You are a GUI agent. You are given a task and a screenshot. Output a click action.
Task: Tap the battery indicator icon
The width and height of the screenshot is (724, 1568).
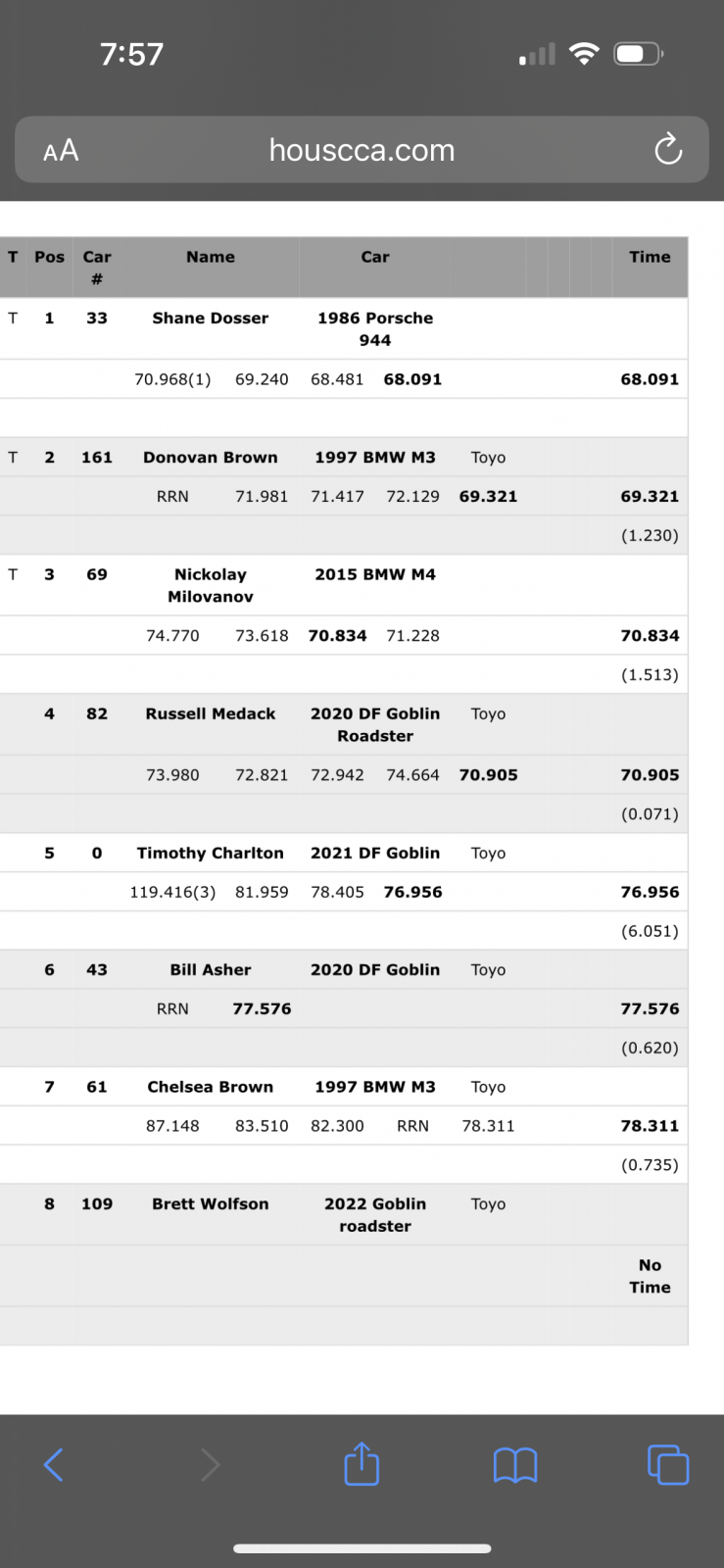[x=639, y=54]
